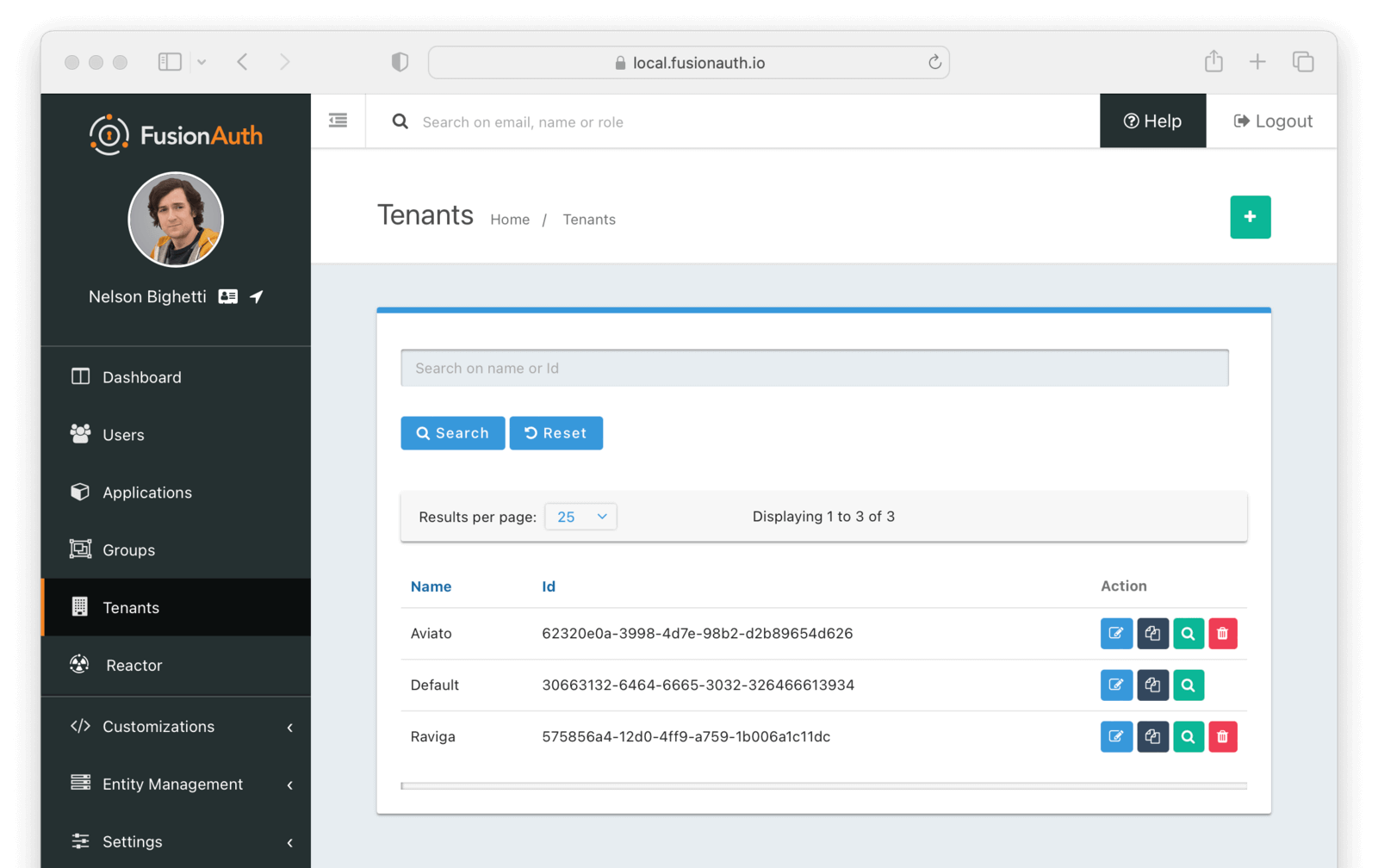Open Nelson Bighetti's user card icon

pos(228,296)
